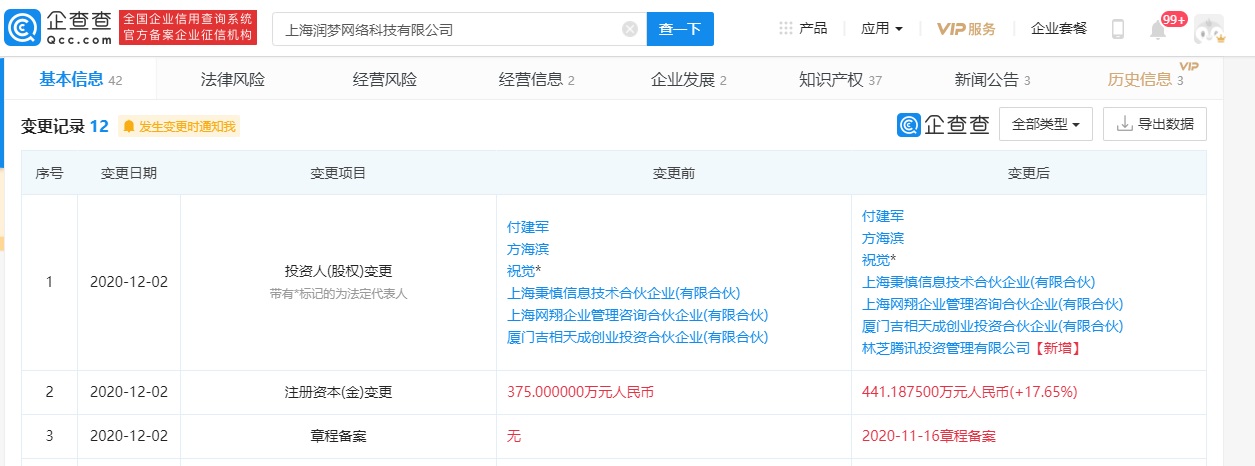This screenshot has height=466, width=1255.
Task: Open 厦门吉相天成创业投资合伙企业 in 变更前 column
Action: pos(637,337)
